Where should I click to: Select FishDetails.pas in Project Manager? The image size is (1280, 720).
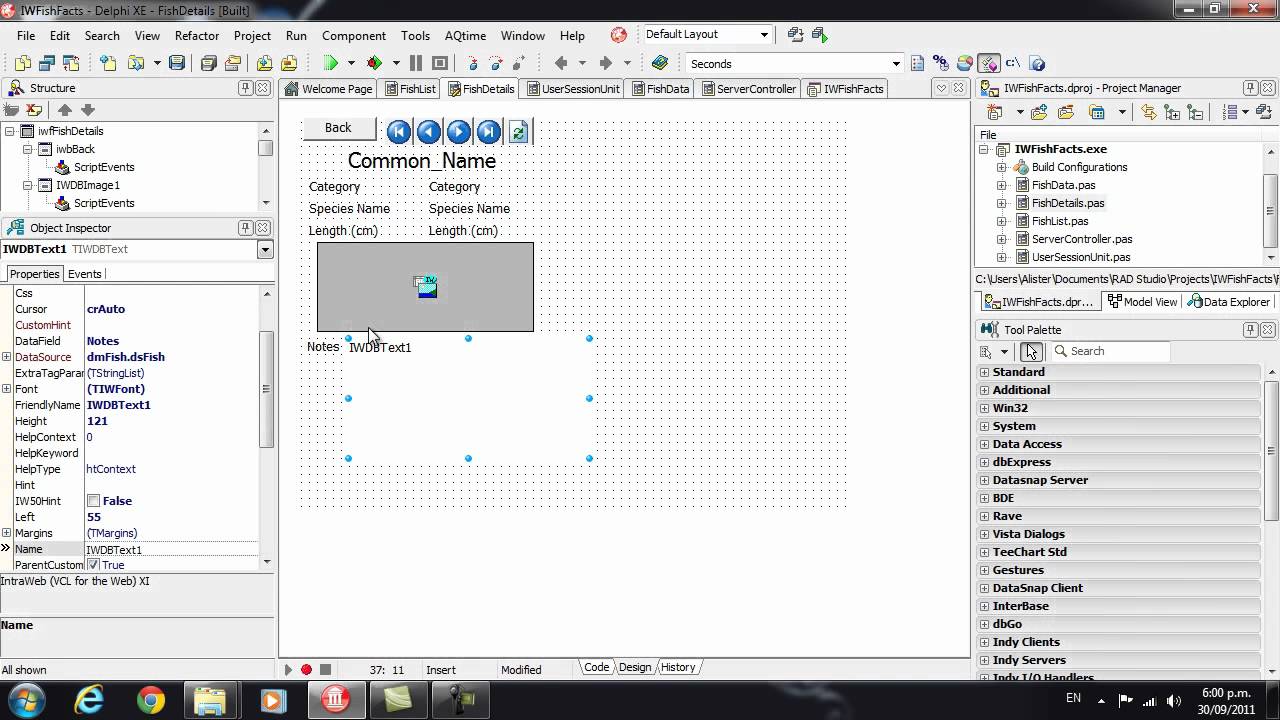point(1068,203)
